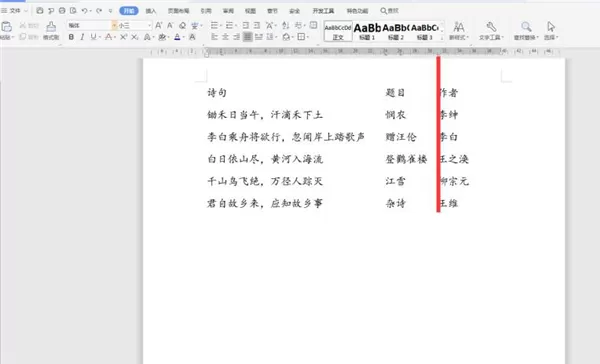Toggle the center alignment button
The image size is (600, 364).
pos(225,37)
